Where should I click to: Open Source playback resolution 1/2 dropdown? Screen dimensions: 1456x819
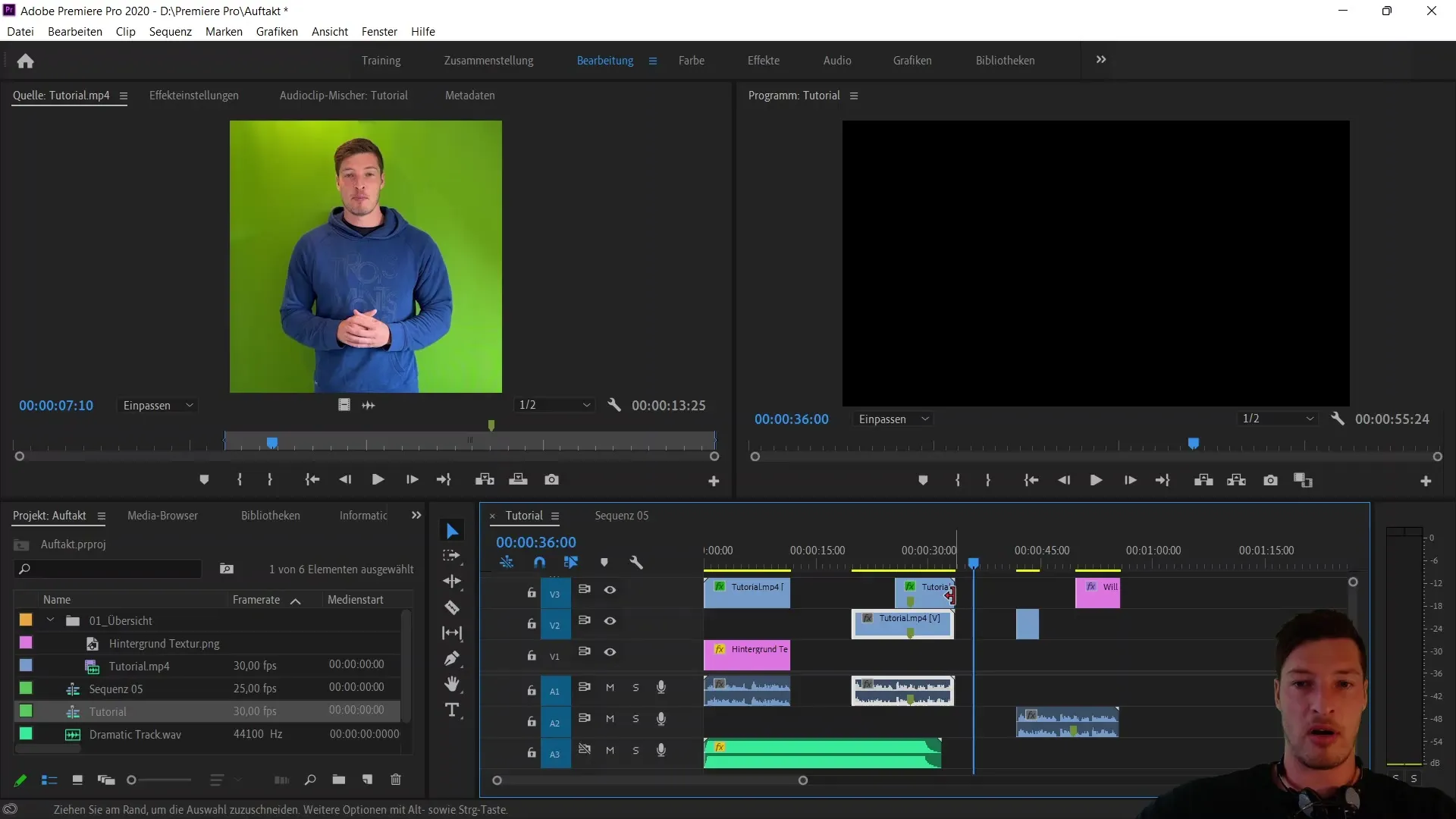click(554, 405)
